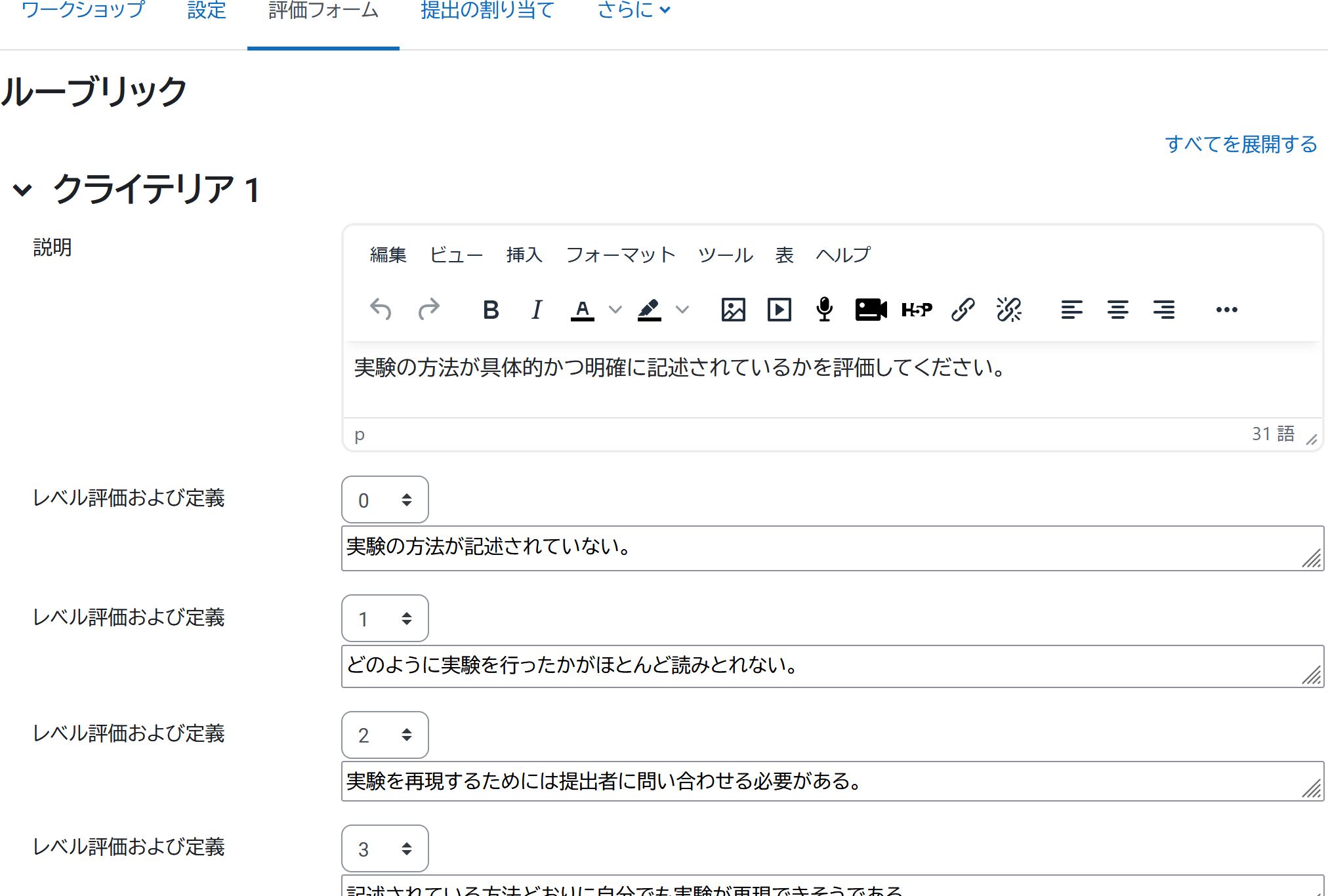Open level grade dropdown showing 2
Viewport: 1328px width, 896px height.
(x=385, y=735)
